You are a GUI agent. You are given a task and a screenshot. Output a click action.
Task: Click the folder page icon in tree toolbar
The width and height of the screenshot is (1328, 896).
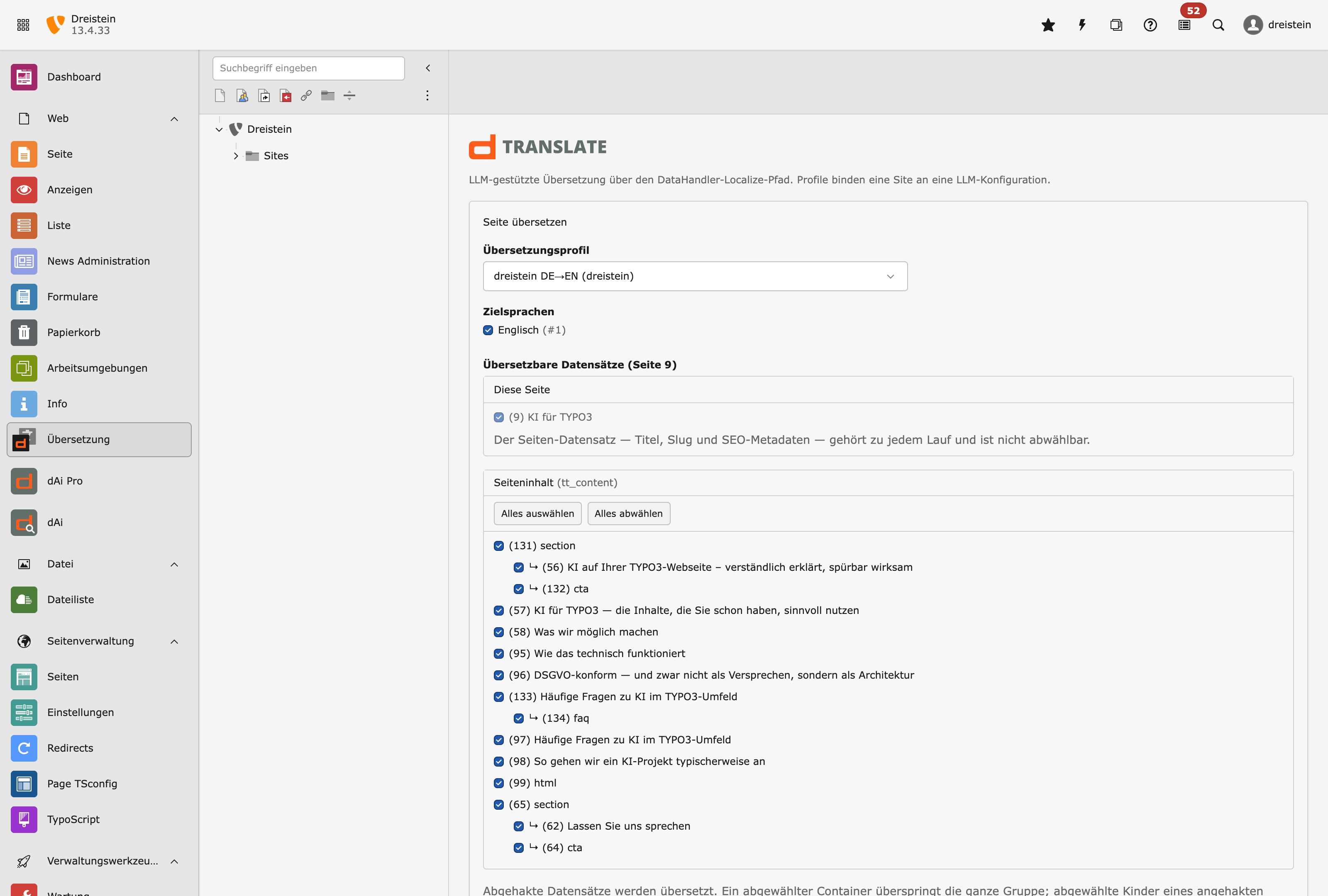click(x=328, y=95)
